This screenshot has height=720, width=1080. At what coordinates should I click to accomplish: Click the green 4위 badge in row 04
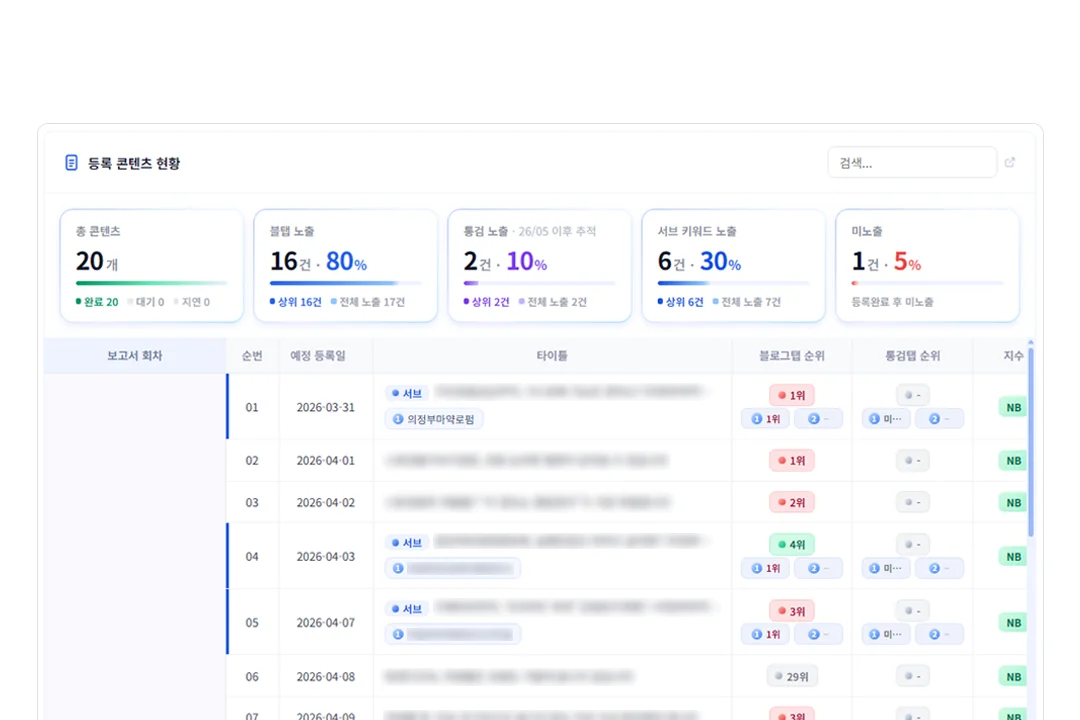pos(791,544)
